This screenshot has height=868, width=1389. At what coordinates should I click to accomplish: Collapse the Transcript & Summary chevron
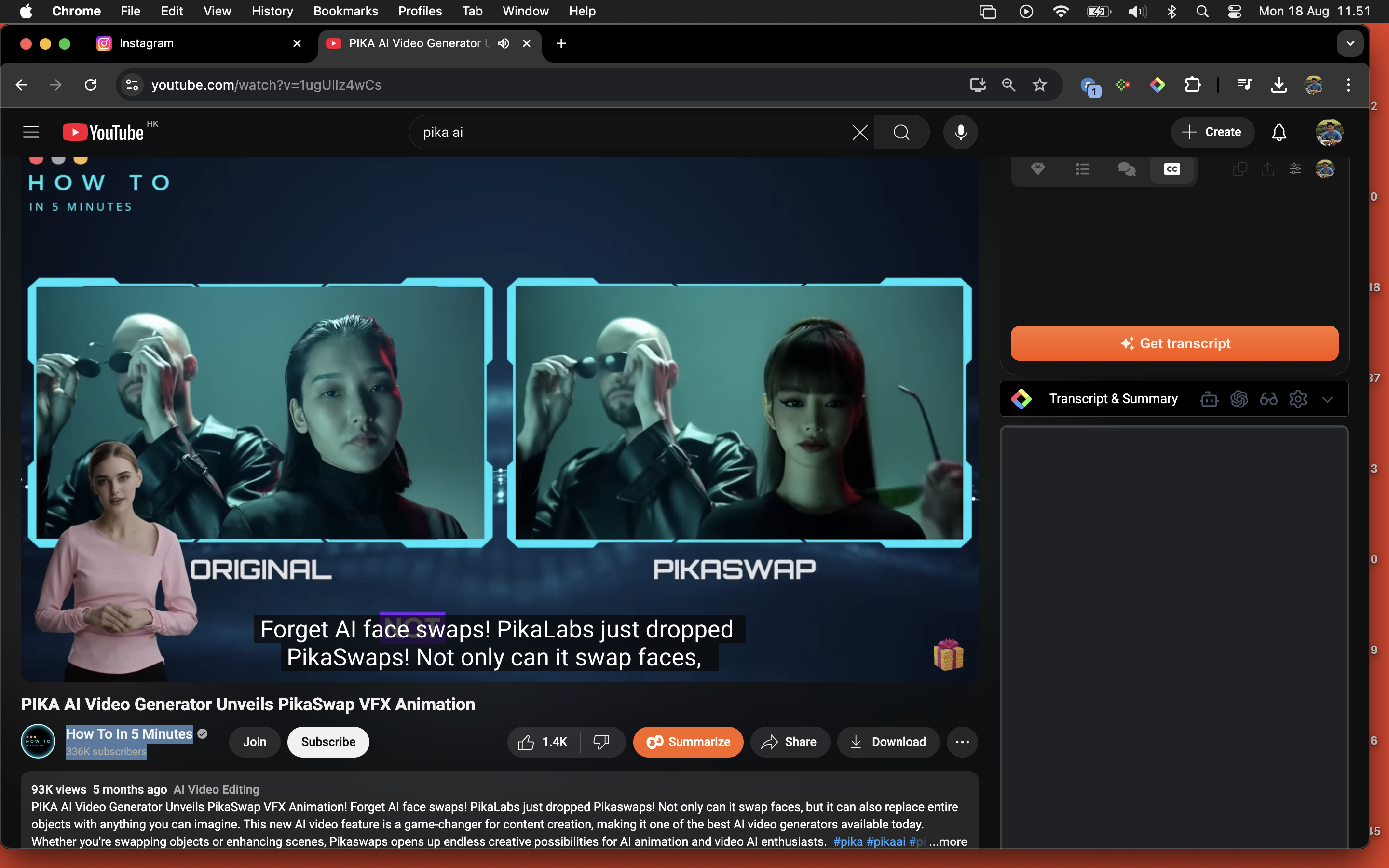tap(1327, 400)
